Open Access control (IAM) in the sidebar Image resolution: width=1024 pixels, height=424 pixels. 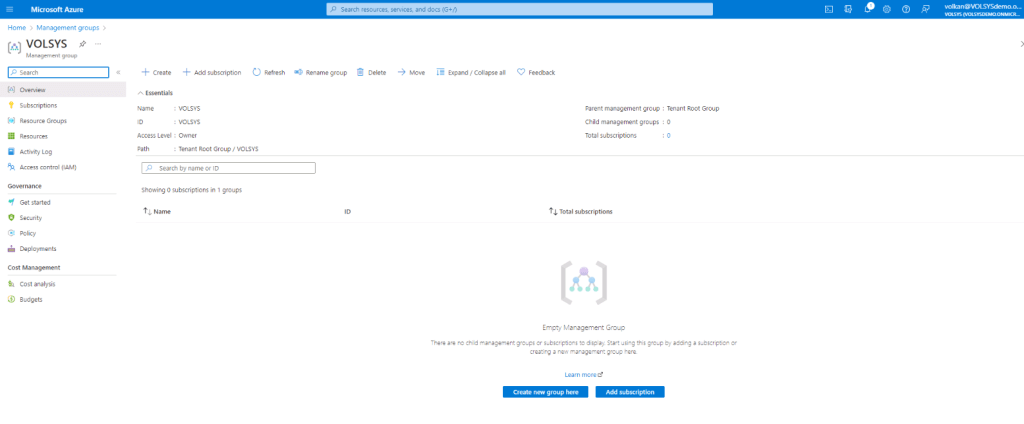pos(47,167)
